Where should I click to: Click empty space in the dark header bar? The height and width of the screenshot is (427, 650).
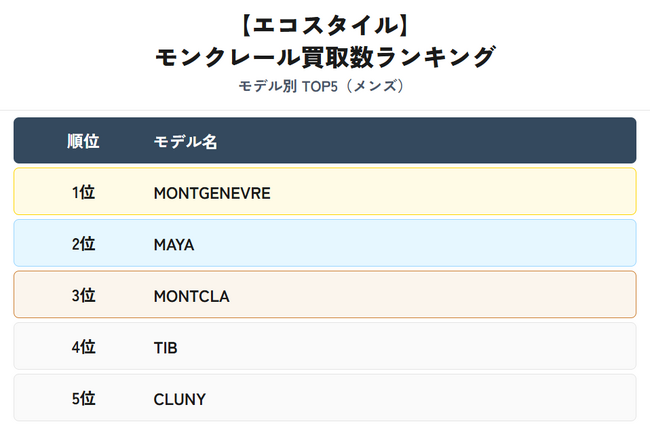point(450,141)
